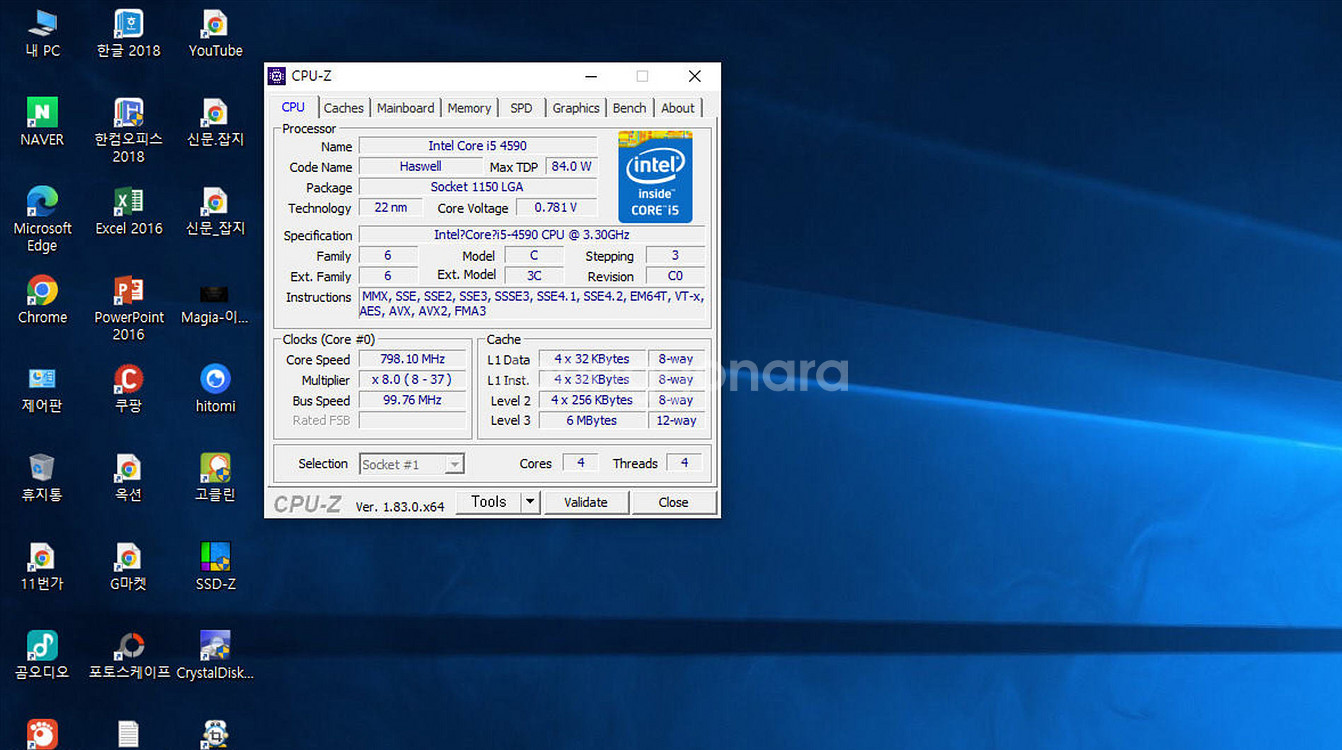Screen dimensions: 1342x750
Task: Click the x 8.0 ( 8 - 37 ) multiplier
Action: click(x=412, y=379)
